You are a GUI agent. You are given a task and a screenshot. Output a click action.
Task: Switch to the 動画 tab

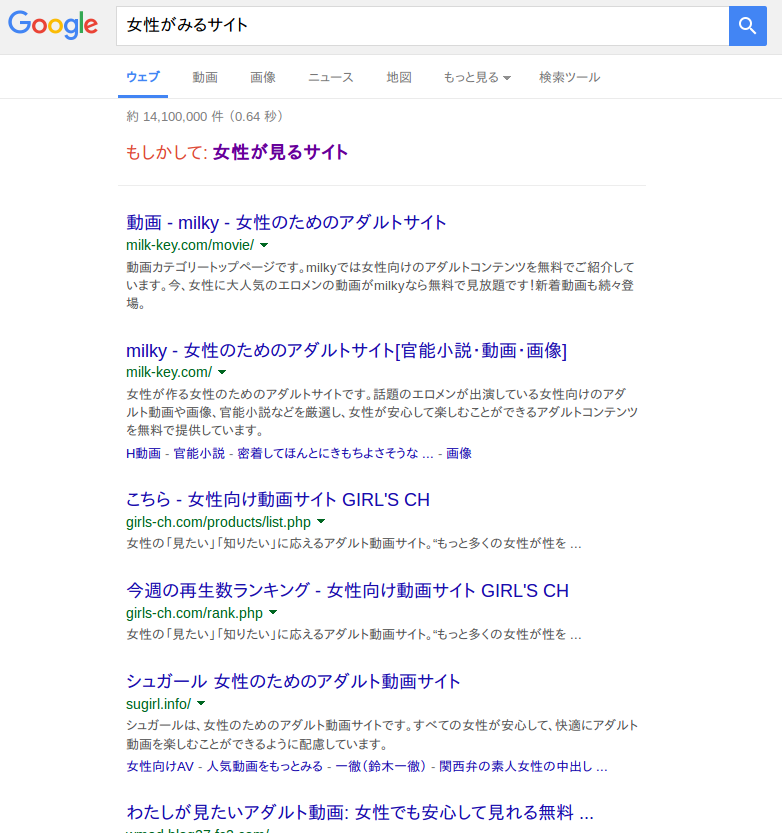tap(205, 78)
